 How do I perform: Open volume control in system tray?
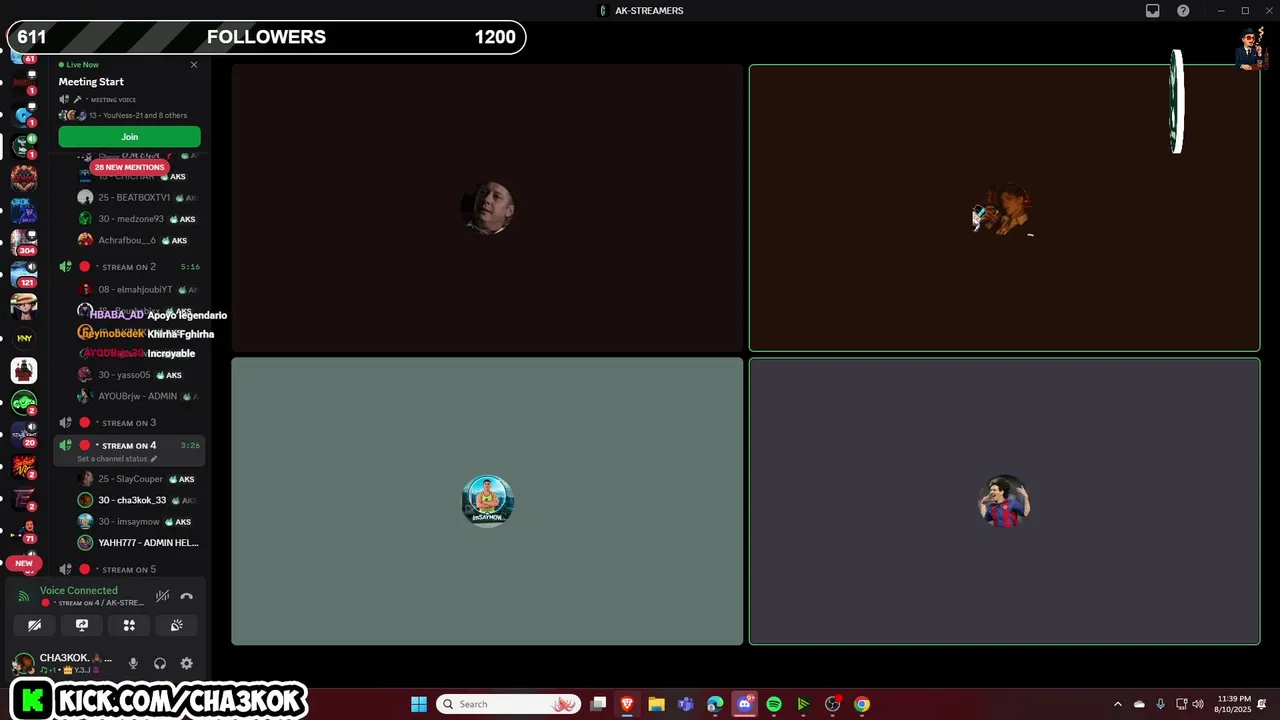tap(1198, 704)
